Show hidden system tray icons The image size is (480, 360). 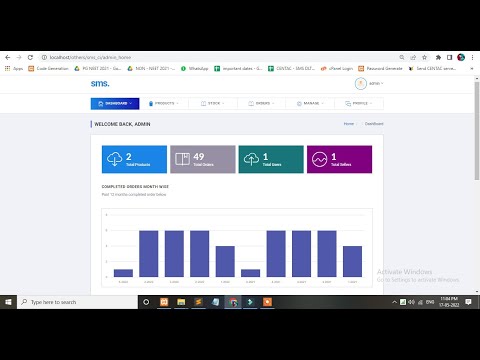[x=394, y=302]
